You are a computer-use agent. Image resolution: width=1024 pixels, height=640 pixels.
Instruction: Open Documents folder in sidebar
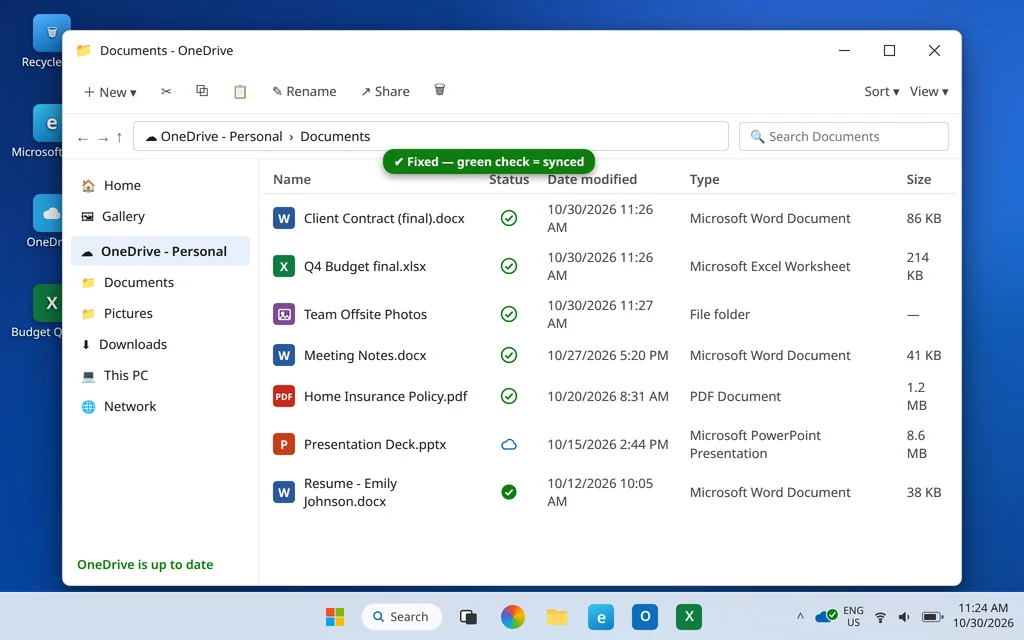(x=160, y=282)
